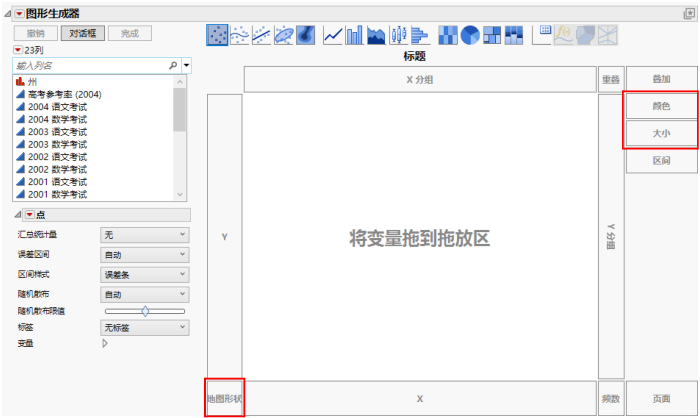The width and height of the screenshot is (700, 418).
Task: Select the Smoother element icon
Action: (240, 35)
